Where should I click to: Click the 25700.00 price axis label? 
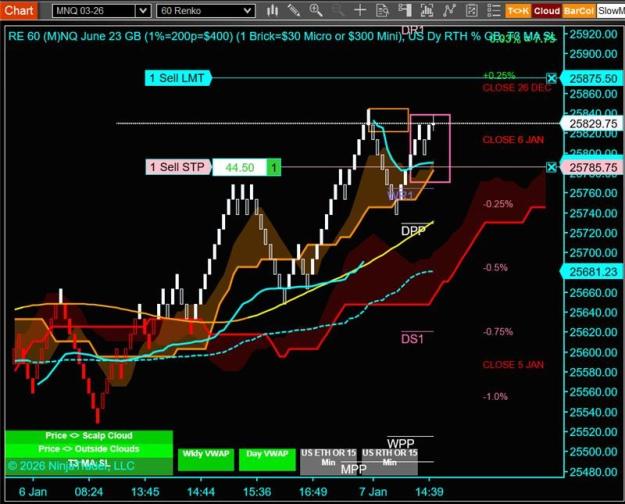593,253
